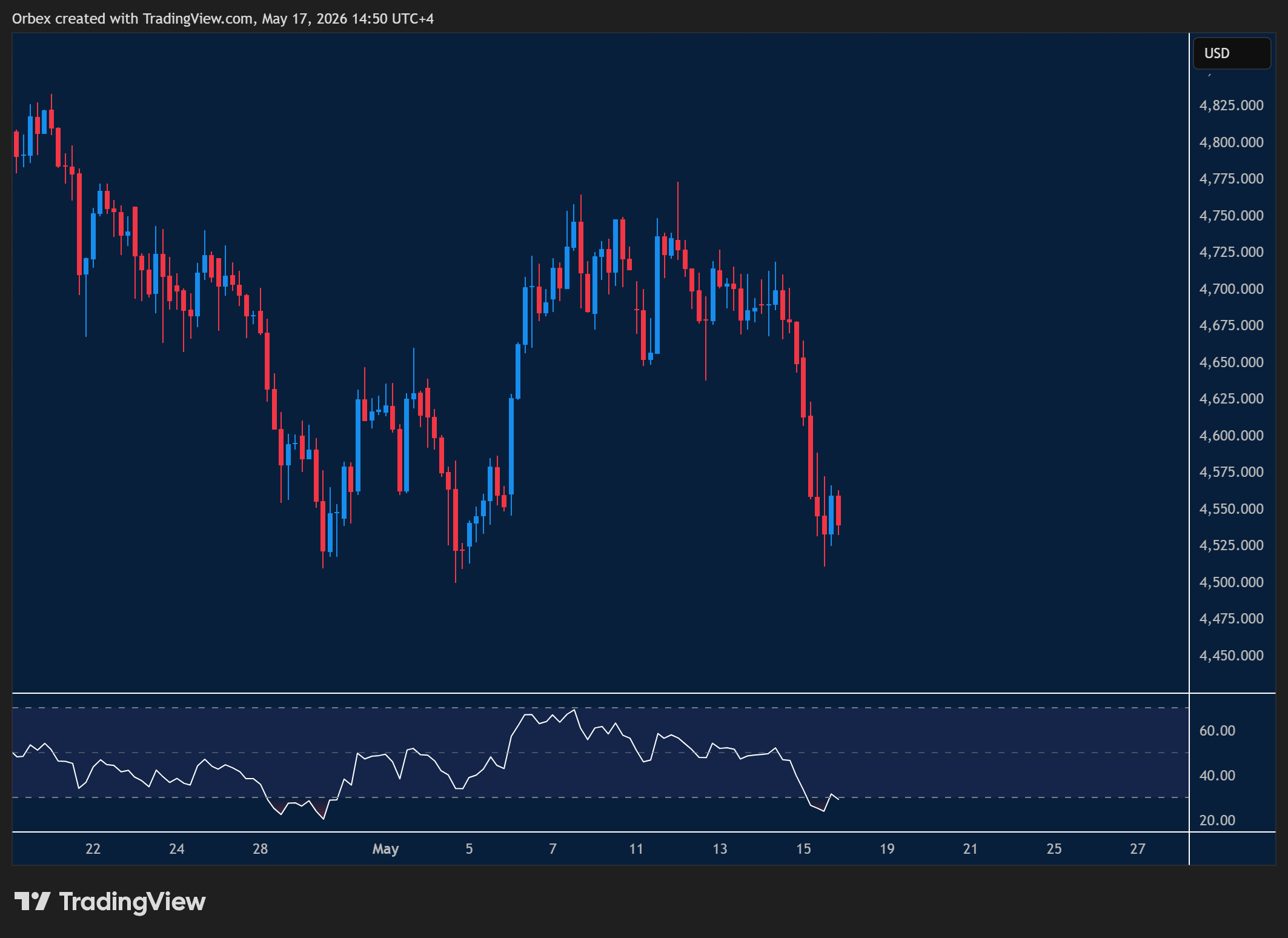Click the 4,450.000 price label

tap(1231, 656)
